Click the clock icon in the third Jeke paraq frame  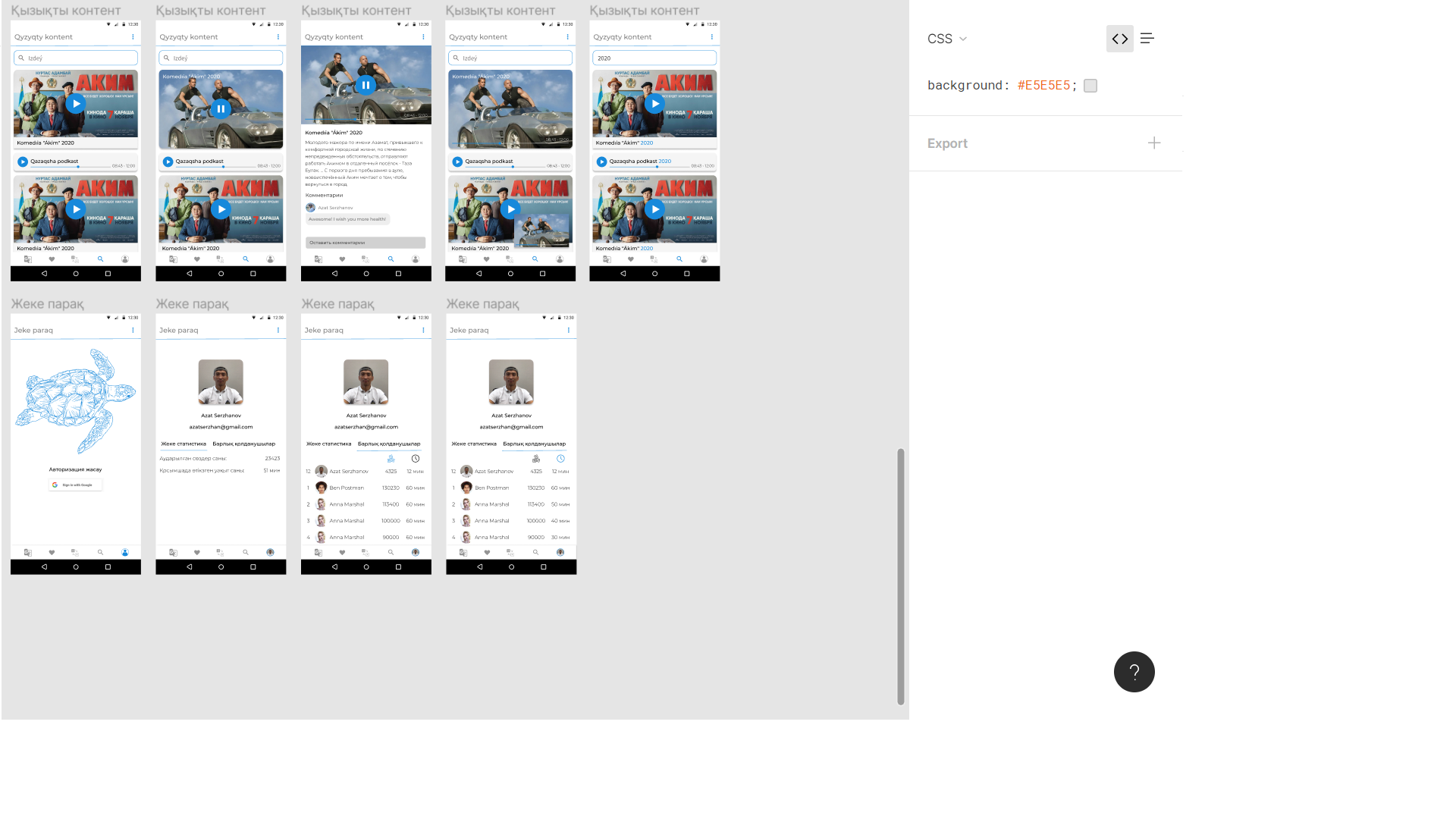click(x=416, y=459)
